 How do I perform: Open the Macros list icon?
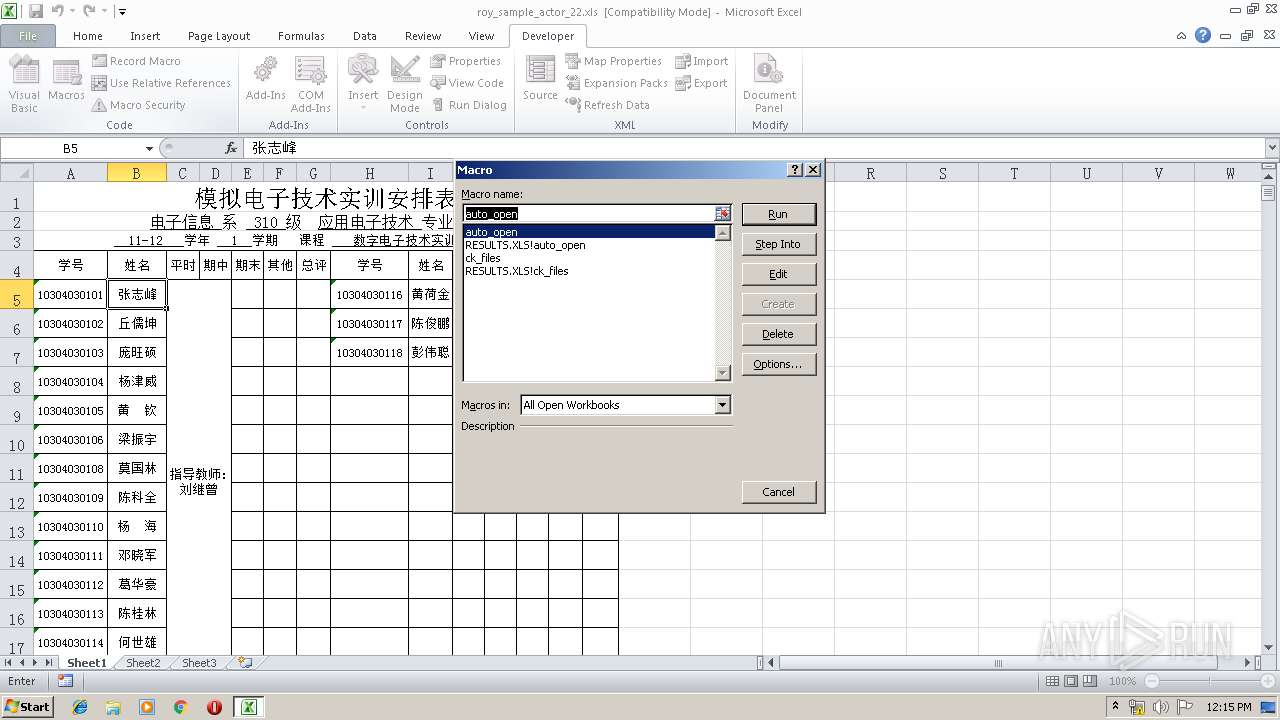click(x=66, y=80)
